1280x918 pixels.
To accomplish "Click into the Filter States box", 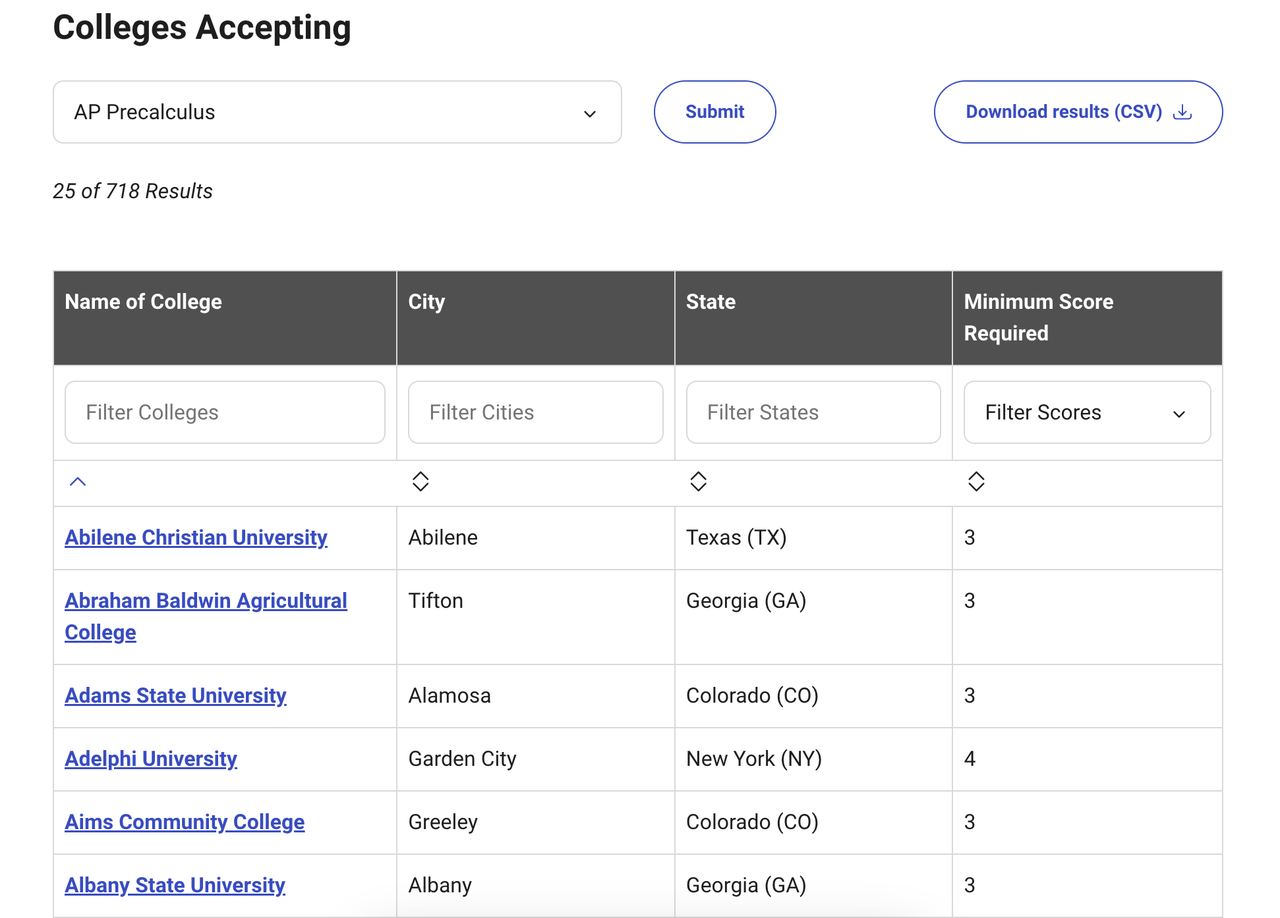I will (x=813, y=412).
